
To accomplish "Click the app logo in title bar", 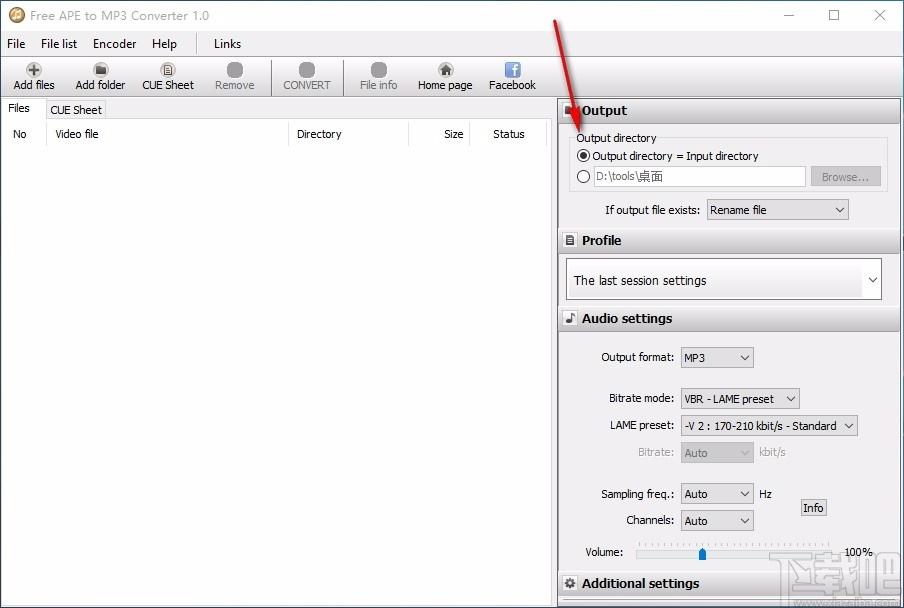I will pos(17,16).
